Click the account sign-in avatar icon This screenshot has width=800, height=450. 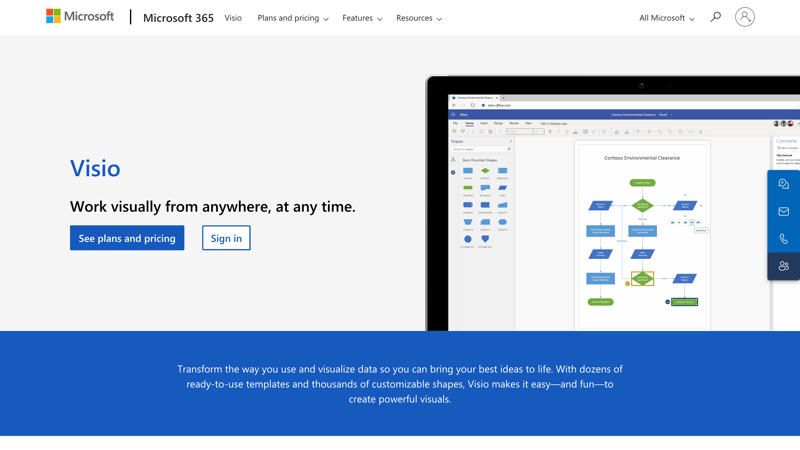744,17
